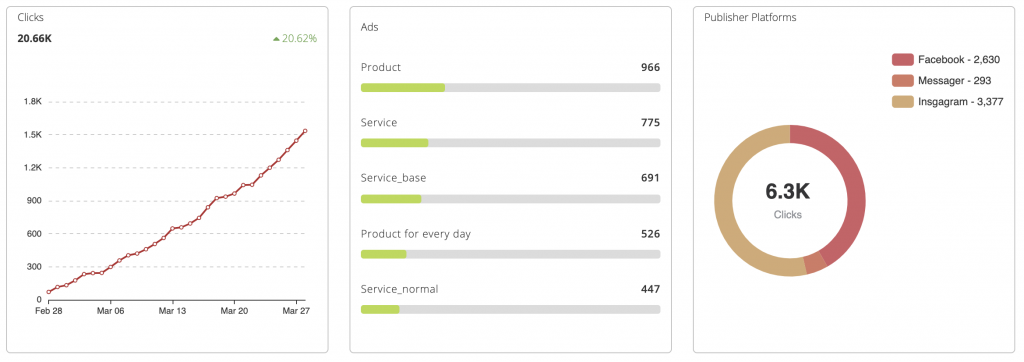Click the Service progress bar
The height and width of the screenshot is (362, 1024).
click(x=510, y=142)
